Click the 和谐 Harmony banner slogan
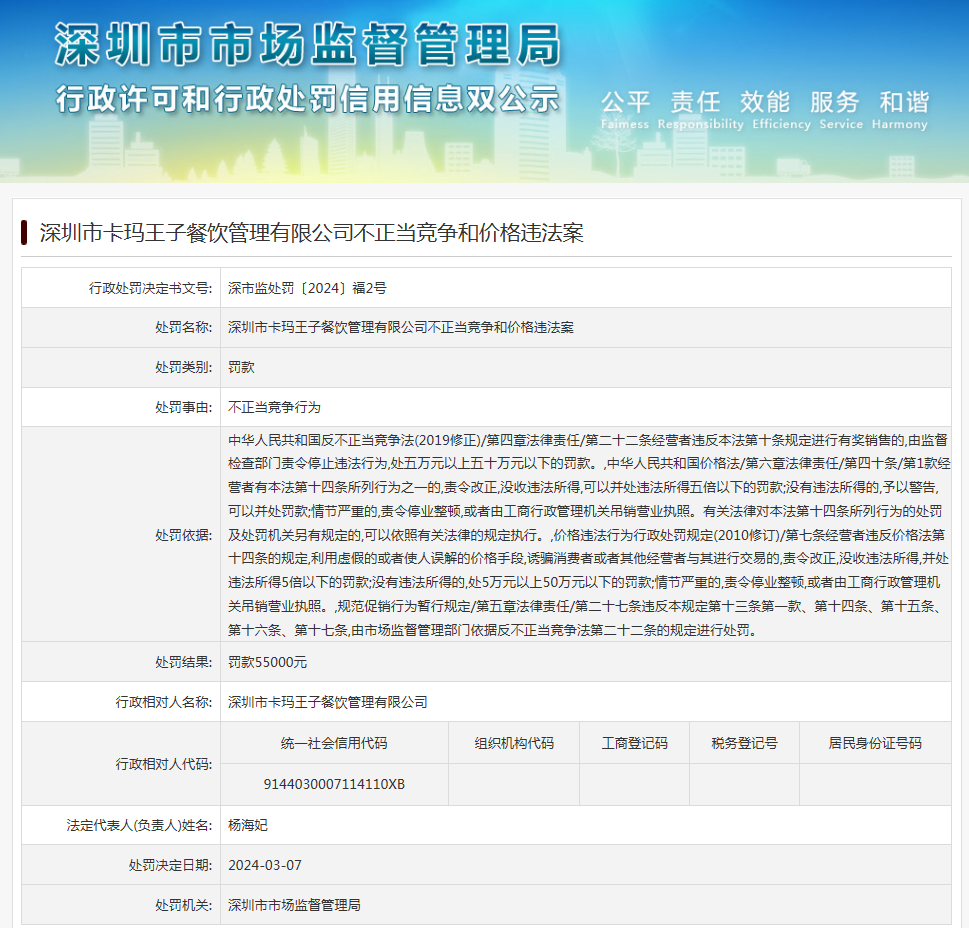 click(900, 110)
